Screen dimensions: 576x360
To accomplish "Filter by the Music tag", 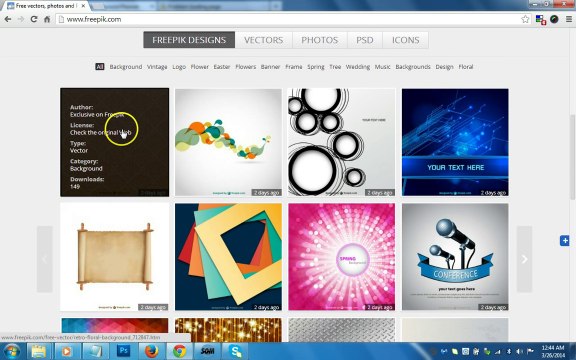I will point(382,66).
